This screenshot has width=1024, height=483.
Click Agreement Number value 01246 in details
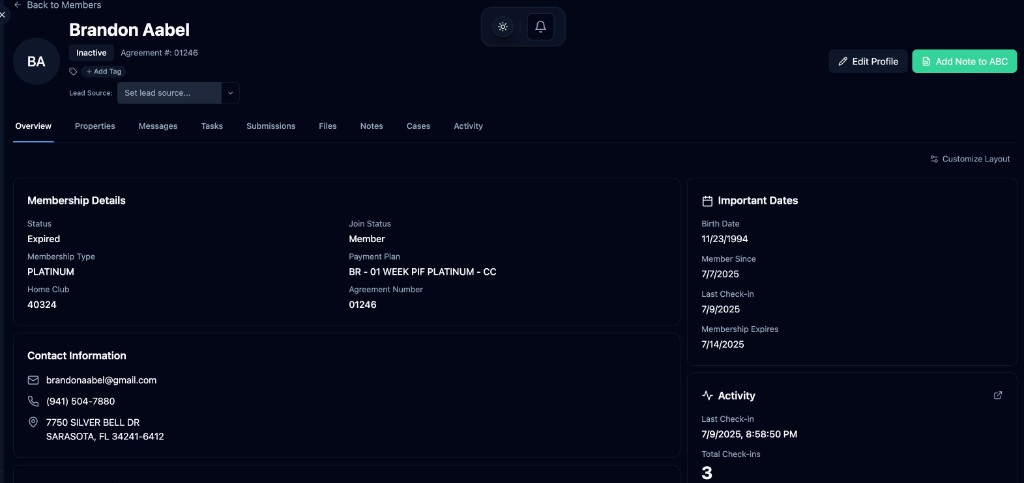pyautogui.click(x=362, y=304)
